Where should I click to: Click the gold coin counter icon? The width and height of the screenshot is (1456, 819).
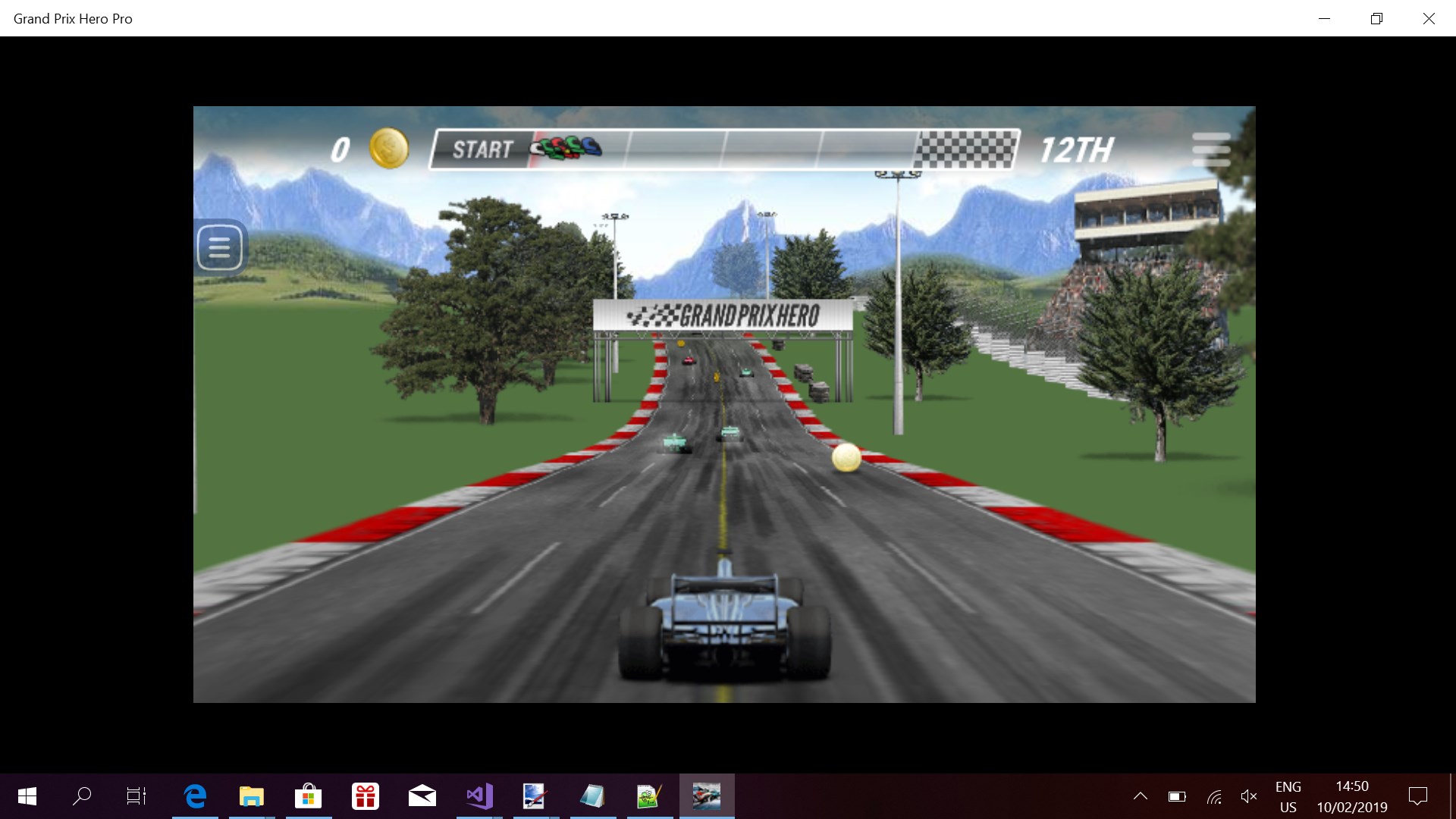pyautogui.click(x=388, y=149)
